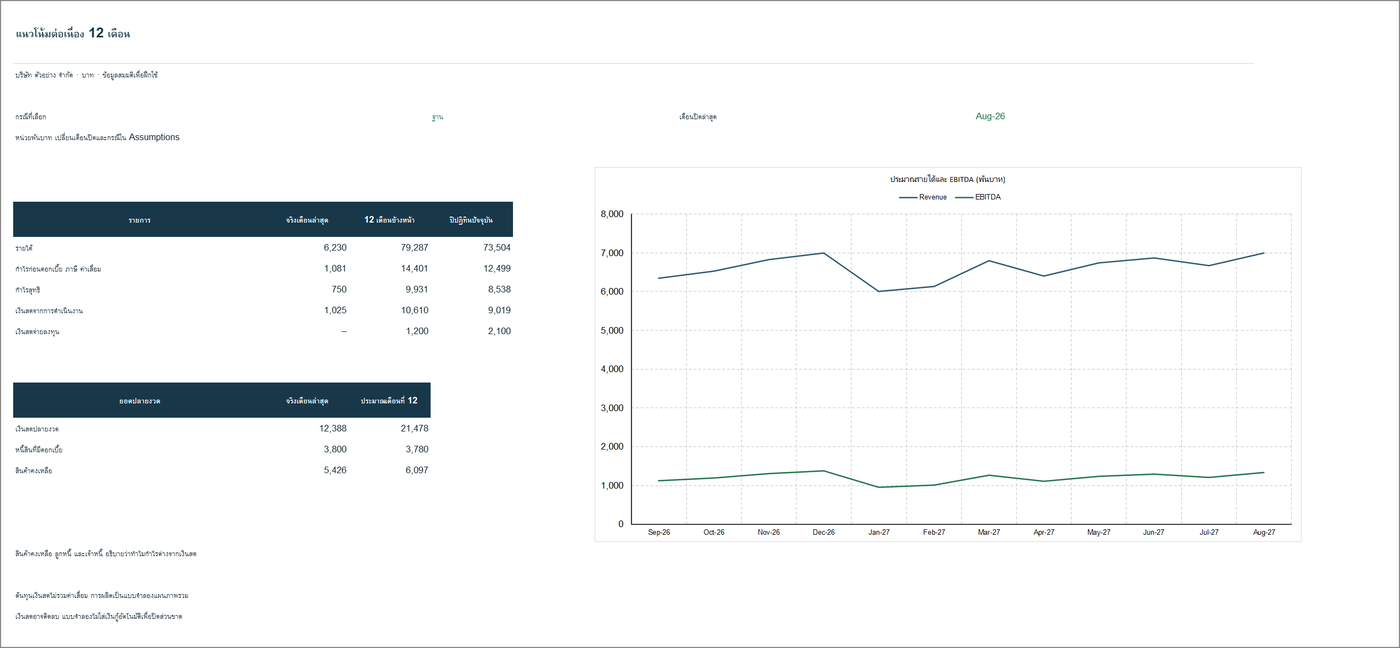Screen dimensions: 1400x648
Task: Select the ปีปฏิทินปัจจุบัน column header
Action: coord(471,219)
